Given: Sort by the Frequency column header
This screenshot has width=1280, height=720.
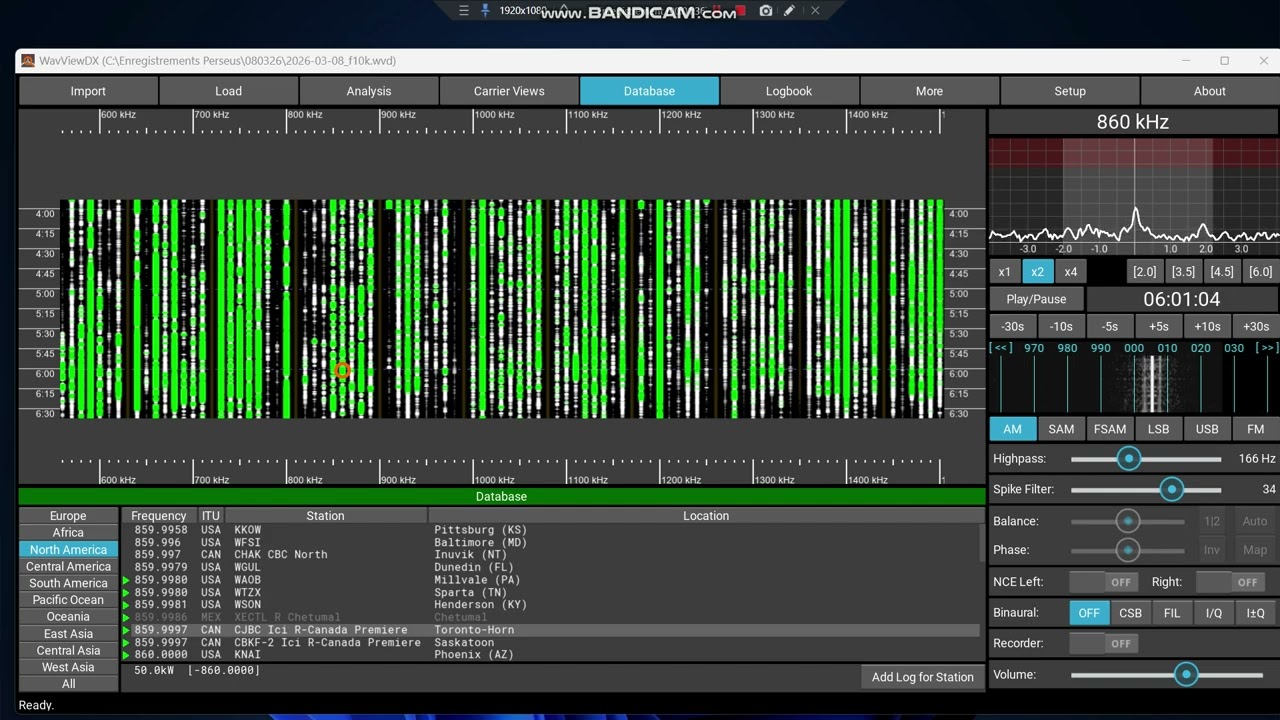Looking at the screenshot, I should [x=159, y=516].
